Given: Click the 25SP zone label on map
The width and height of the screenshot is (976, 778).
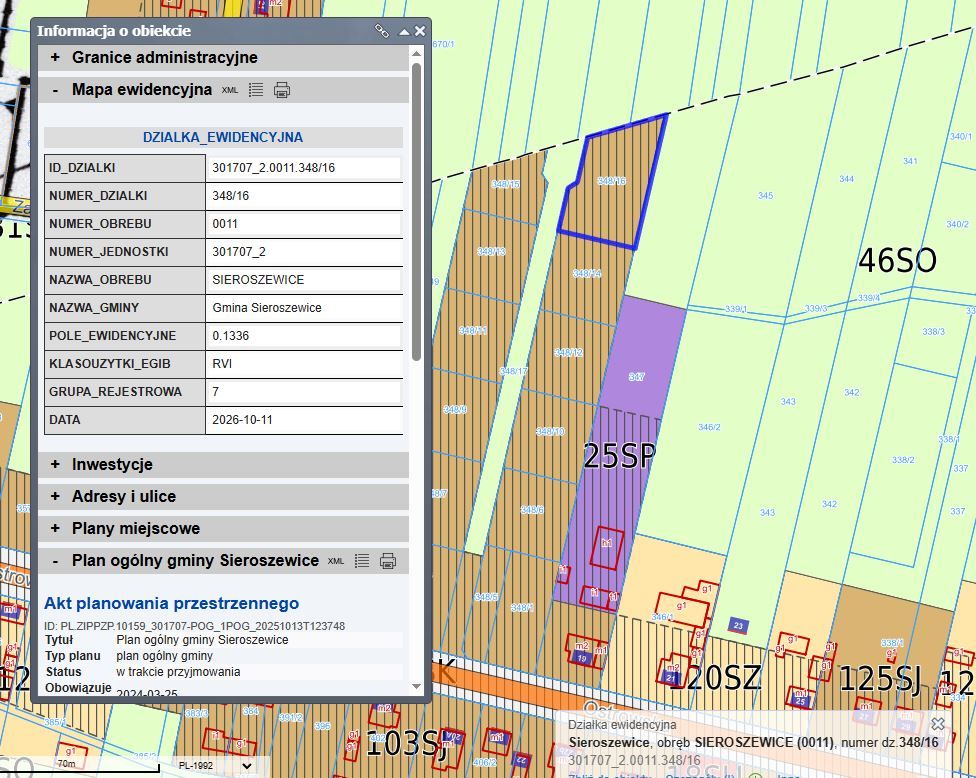Looking at the screenshot, I should [x=619, y=456].
